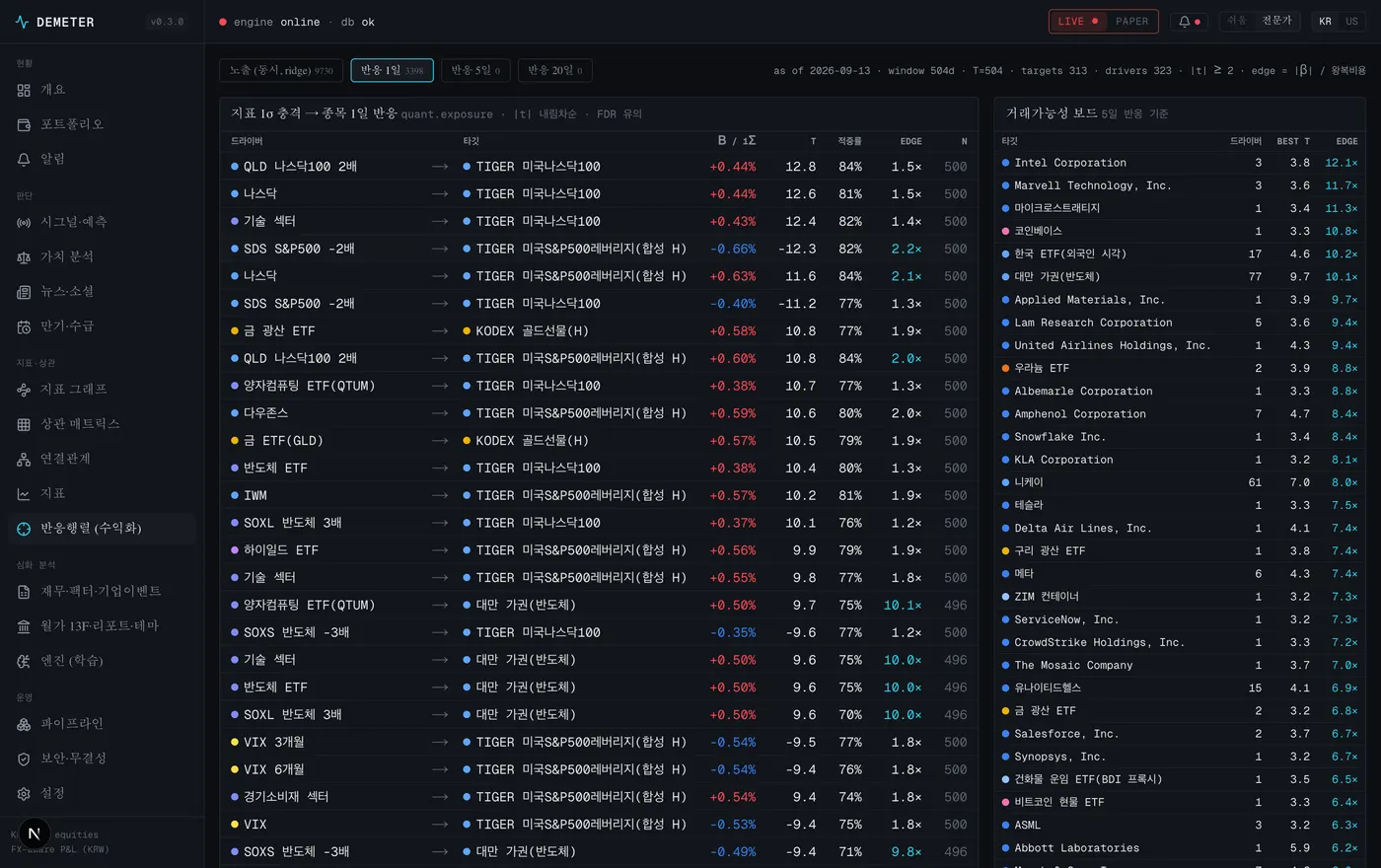Open 포트폴리오 wallet icon in sidebar
This screenshot has width=1381, height=868.
click(x=24, y=124)
